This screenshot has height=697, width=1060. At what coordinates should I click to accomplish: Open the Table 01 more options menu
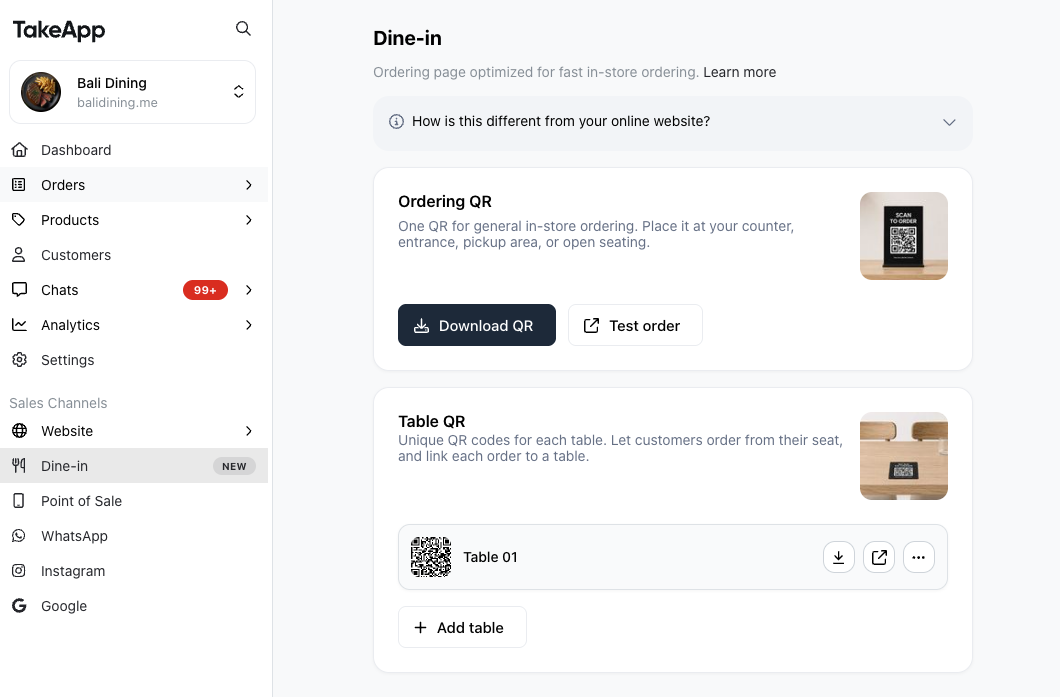919,557
